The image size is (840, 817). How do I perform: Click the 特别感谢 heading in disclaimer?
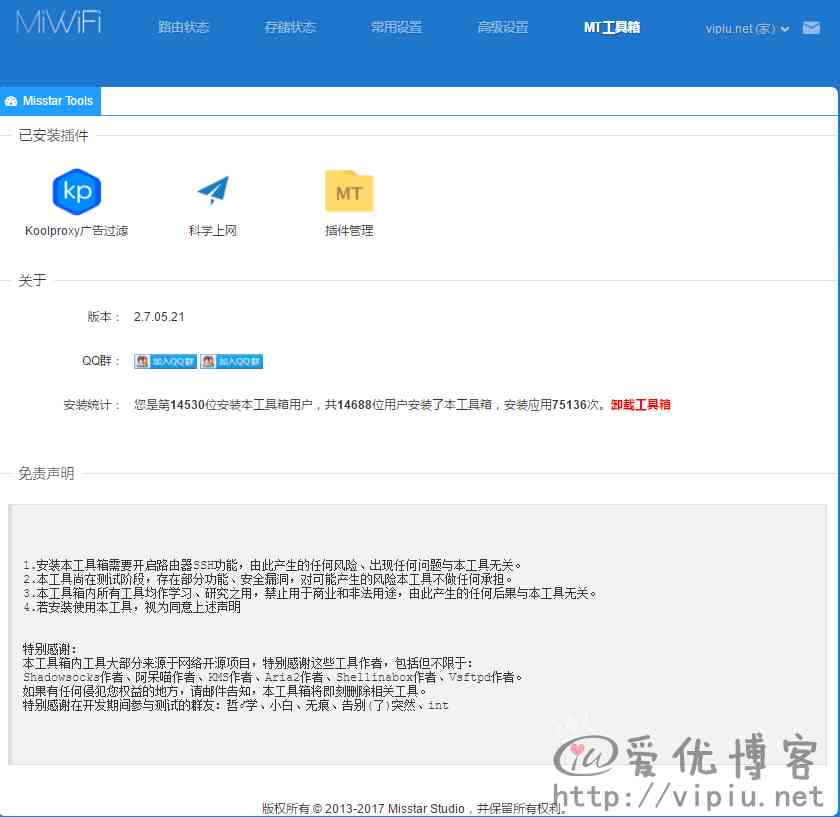50,649
